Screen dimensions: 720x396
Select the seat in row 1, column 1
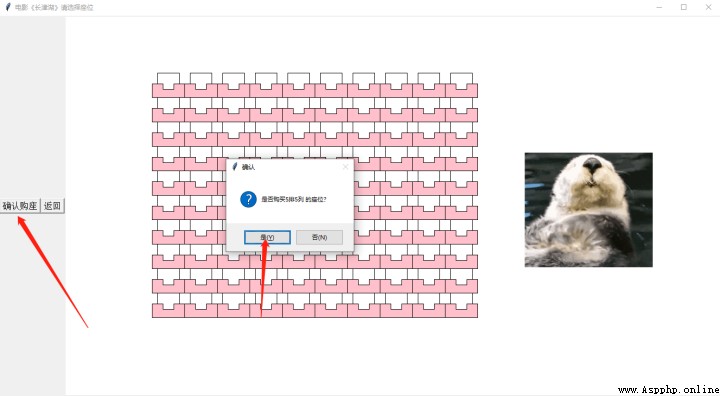(x=169, y=85)
